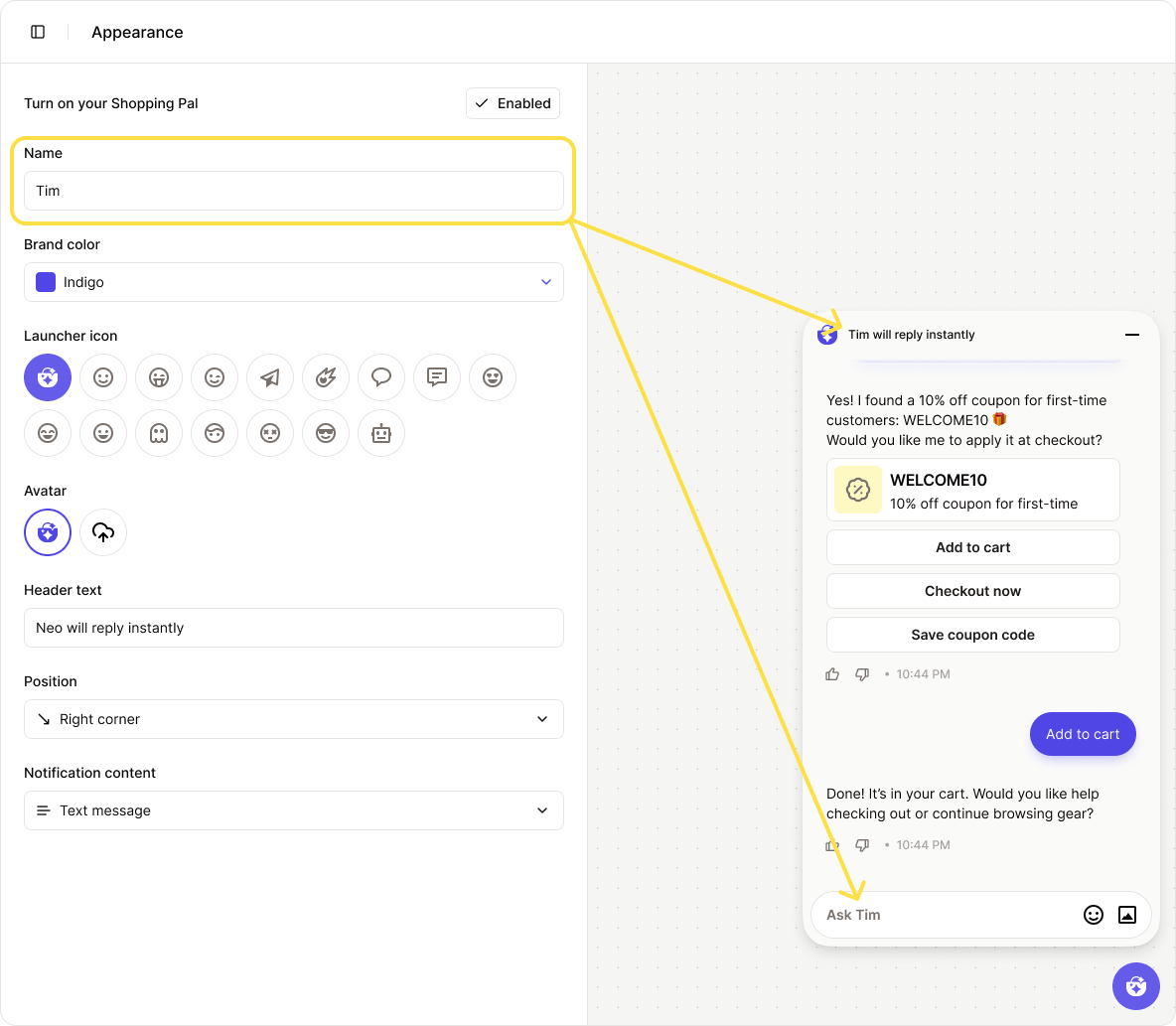Edit the Header text input field

pos(294,628)
